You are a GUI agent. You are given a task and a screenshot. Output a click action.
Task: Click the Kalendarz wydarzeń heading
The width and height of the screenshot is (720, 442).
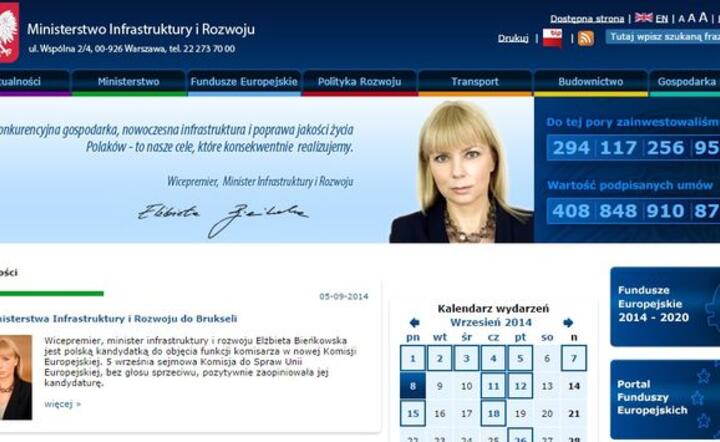[x=493, y=308]
